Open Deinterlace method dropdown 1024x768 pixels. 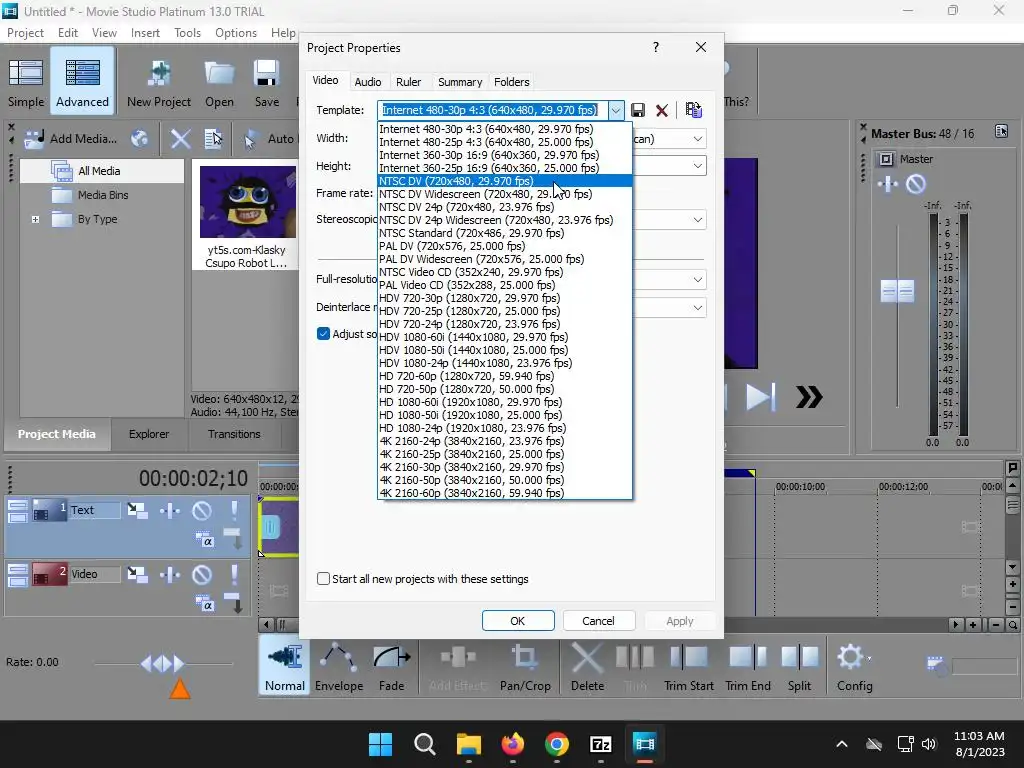pyautogui.click(x=697, y=308)
